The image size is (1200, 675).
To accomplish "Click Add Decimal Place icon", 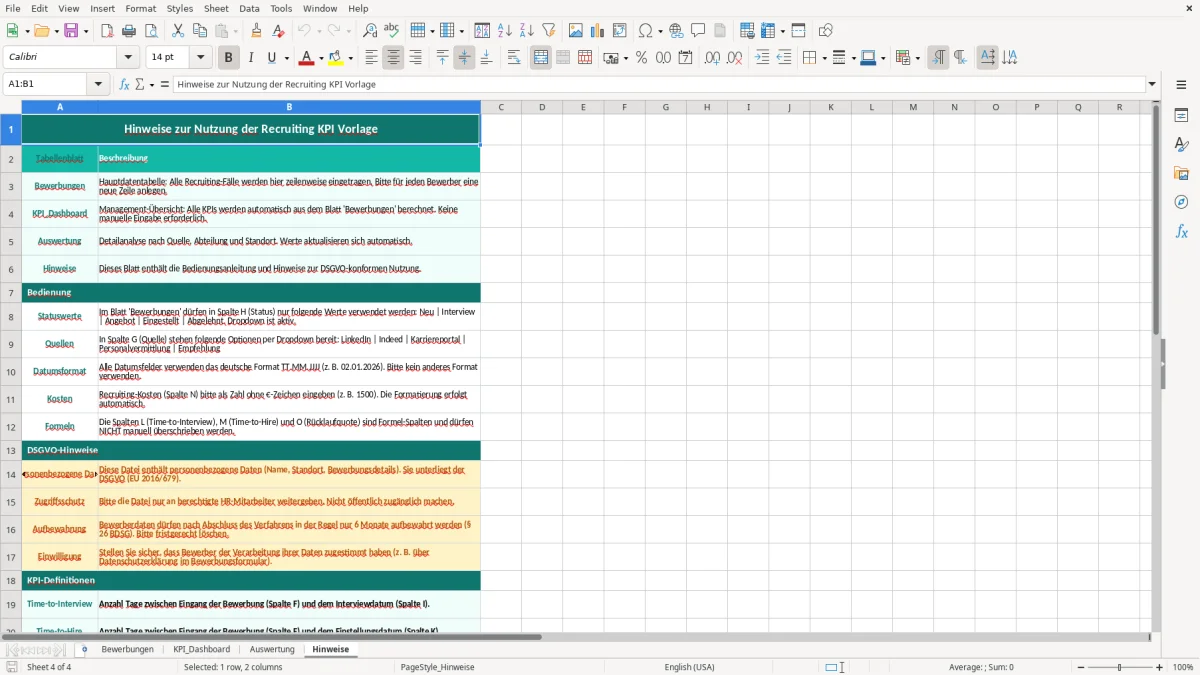I will [712, 58].
